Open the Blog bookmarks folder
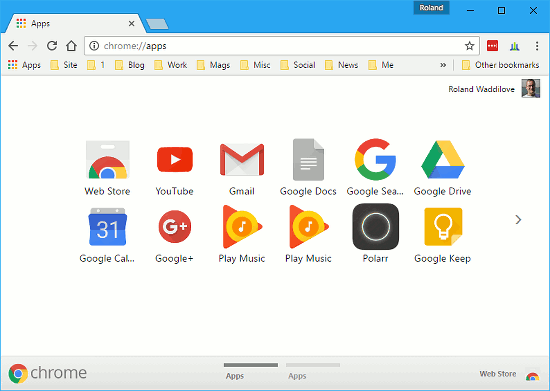Viewport: 550px width, 391px height. pyautogui.click(x=129, y=65)
